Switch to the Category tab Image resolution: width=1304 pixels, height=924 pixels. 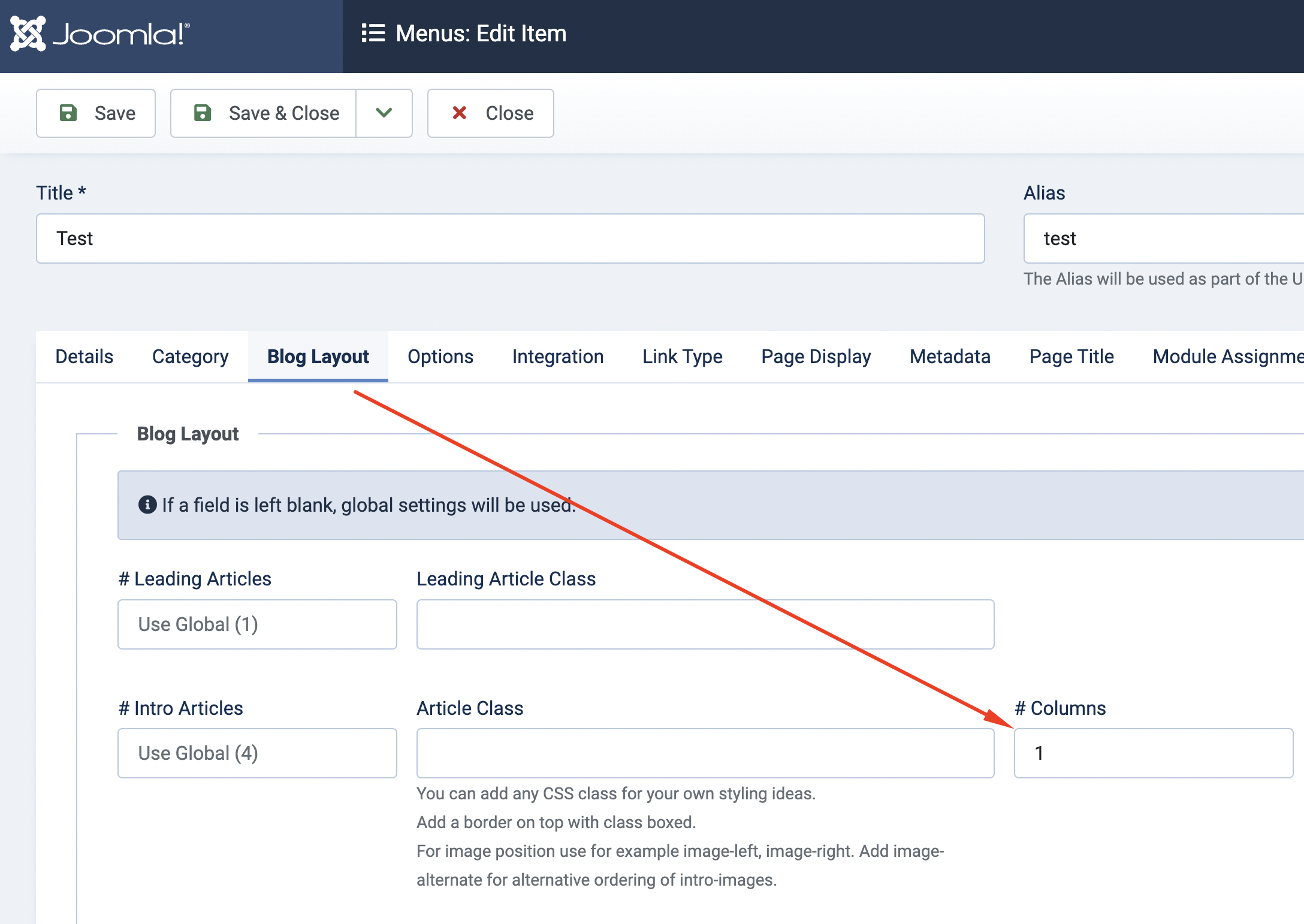190,357
